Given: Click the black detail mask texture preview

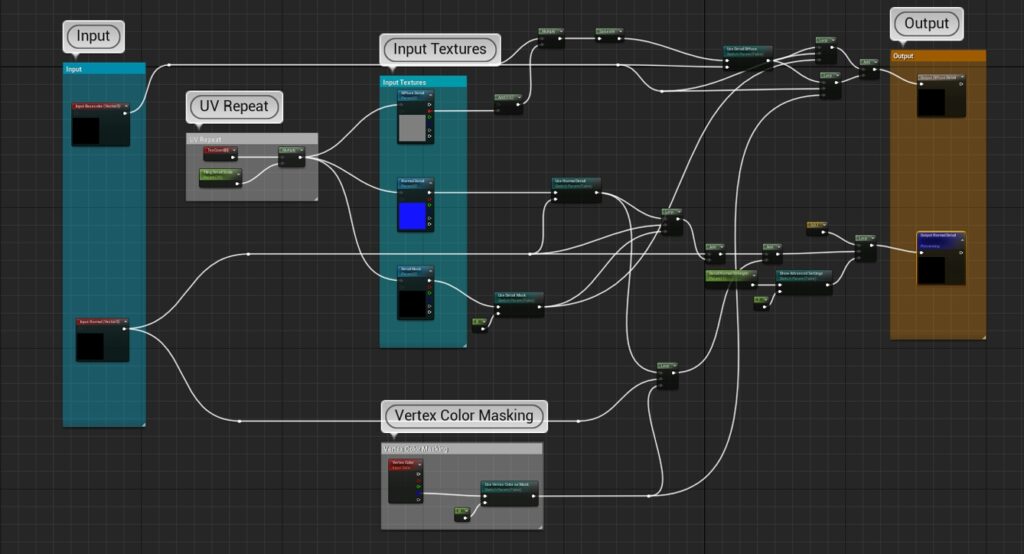Looking at the screenshot, I should point(411,304).
